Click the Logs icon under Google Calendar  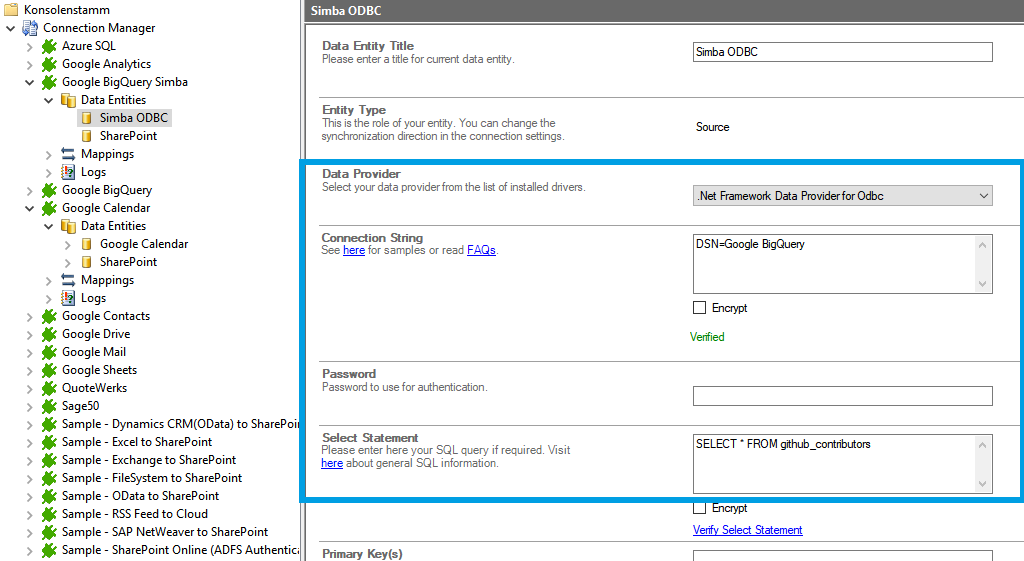pyautogui.click(x=68, y=298)
